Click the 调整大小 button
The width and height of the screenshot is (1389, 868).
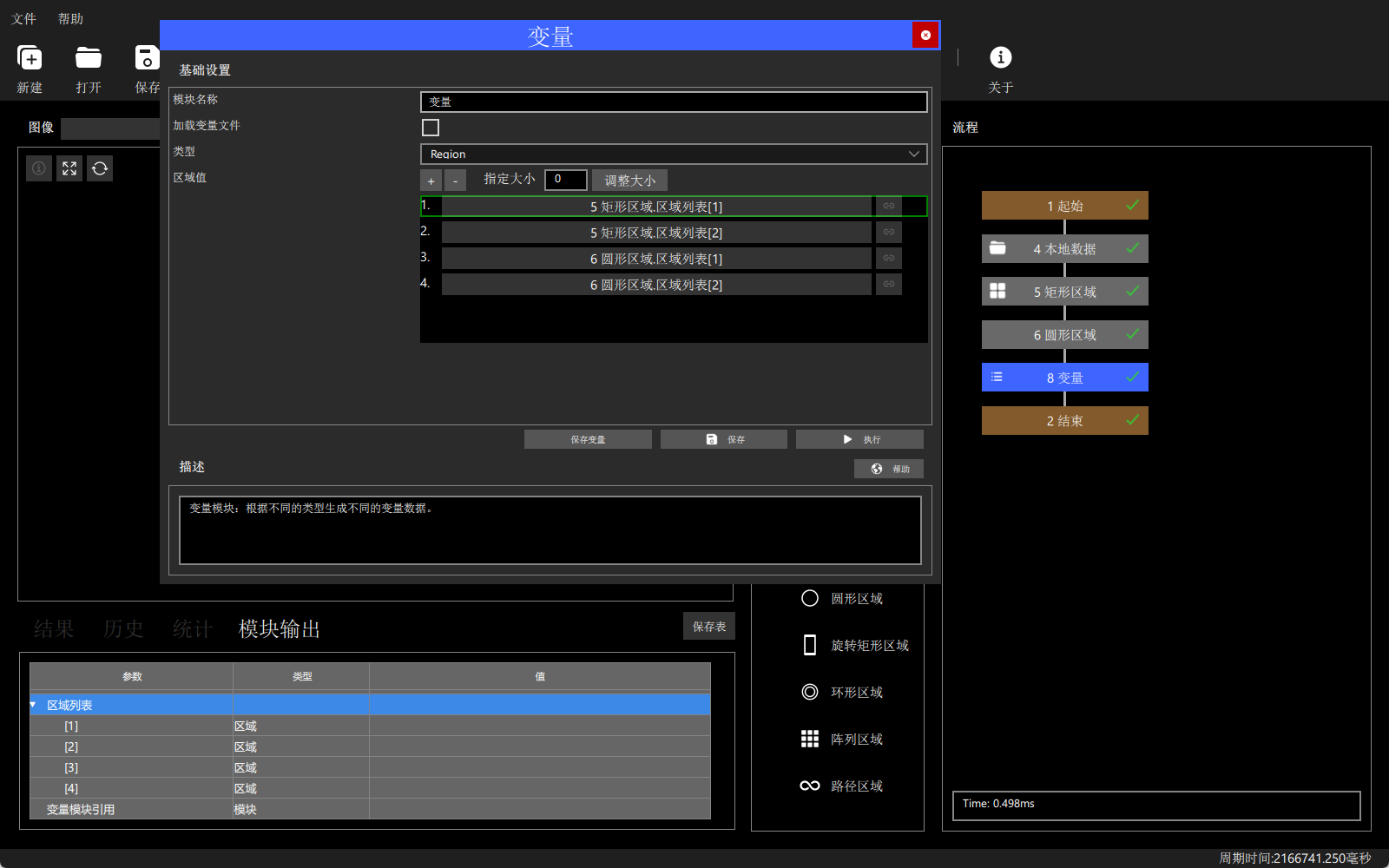pyautogui.click(x=630, y=180)
